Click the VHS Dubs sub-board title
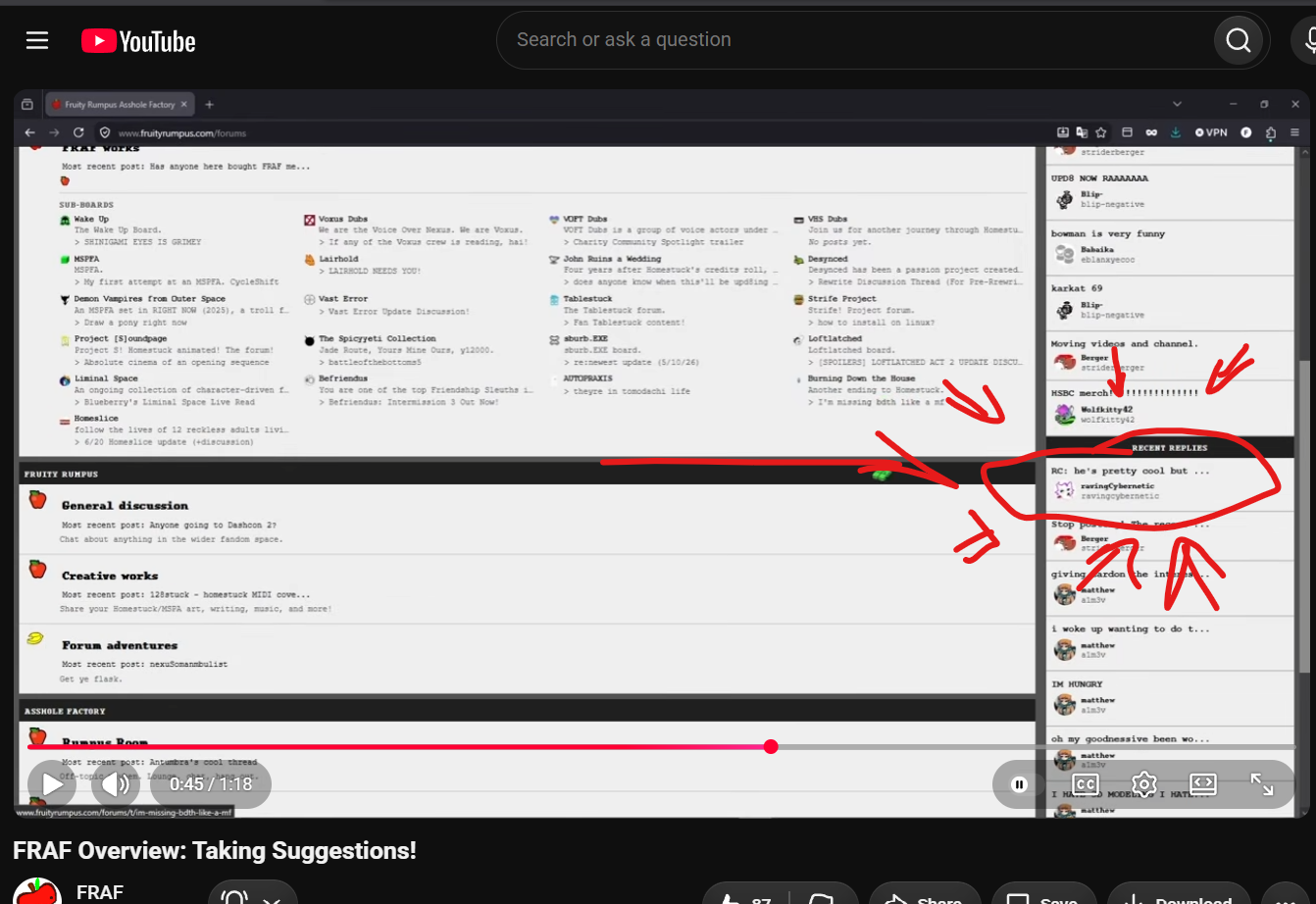 pyautogui.click(x=828, y=220)
